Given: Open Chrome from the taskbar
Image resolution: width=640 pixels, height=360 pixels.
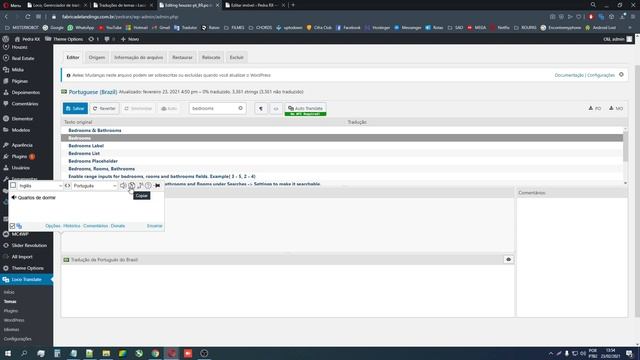Looking at the screenshot, I should point(156,353).
